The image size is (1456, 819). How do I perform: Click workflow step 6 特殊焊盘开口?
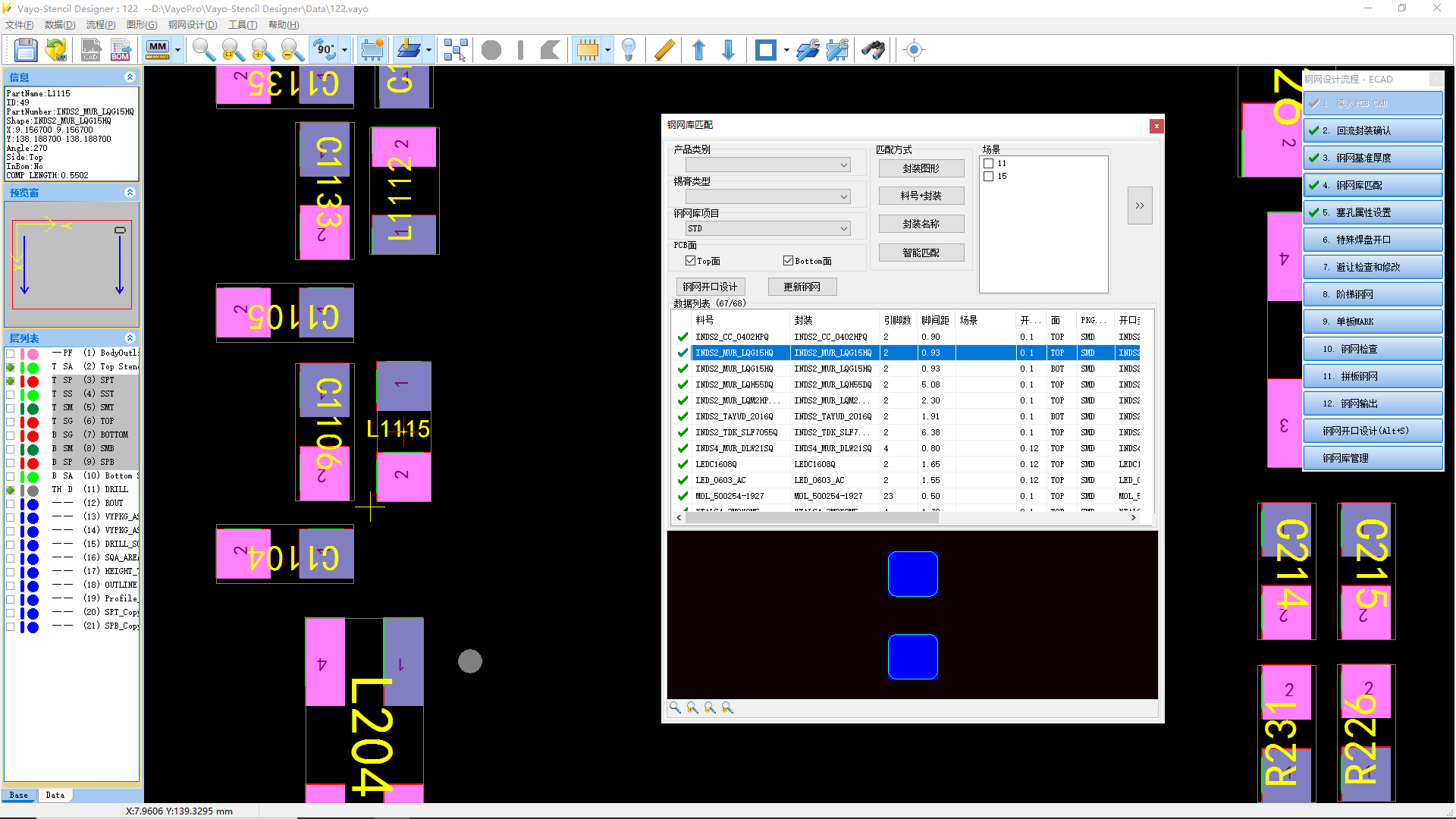coord(1373,240)
